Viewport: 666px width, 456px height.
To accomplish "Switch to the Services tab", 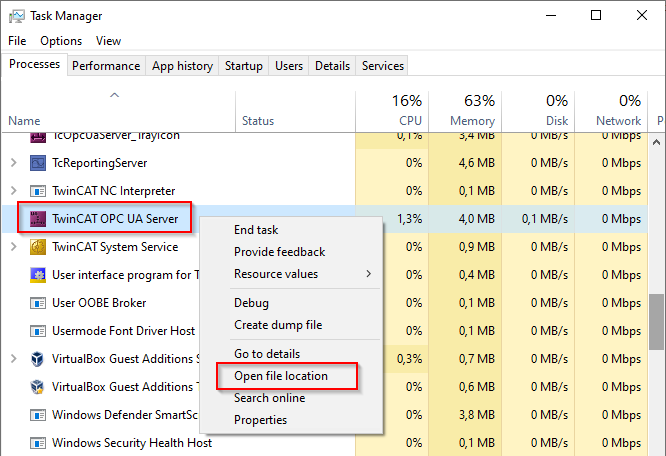I will 382,66.
